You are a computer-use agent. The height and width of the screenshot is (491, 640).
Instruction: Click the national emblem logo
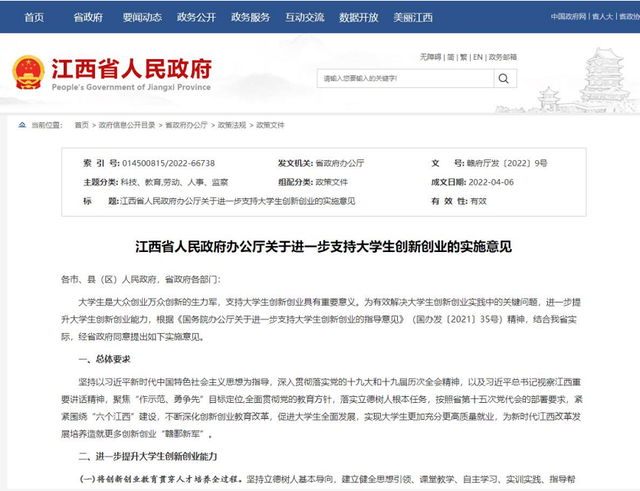28,72
